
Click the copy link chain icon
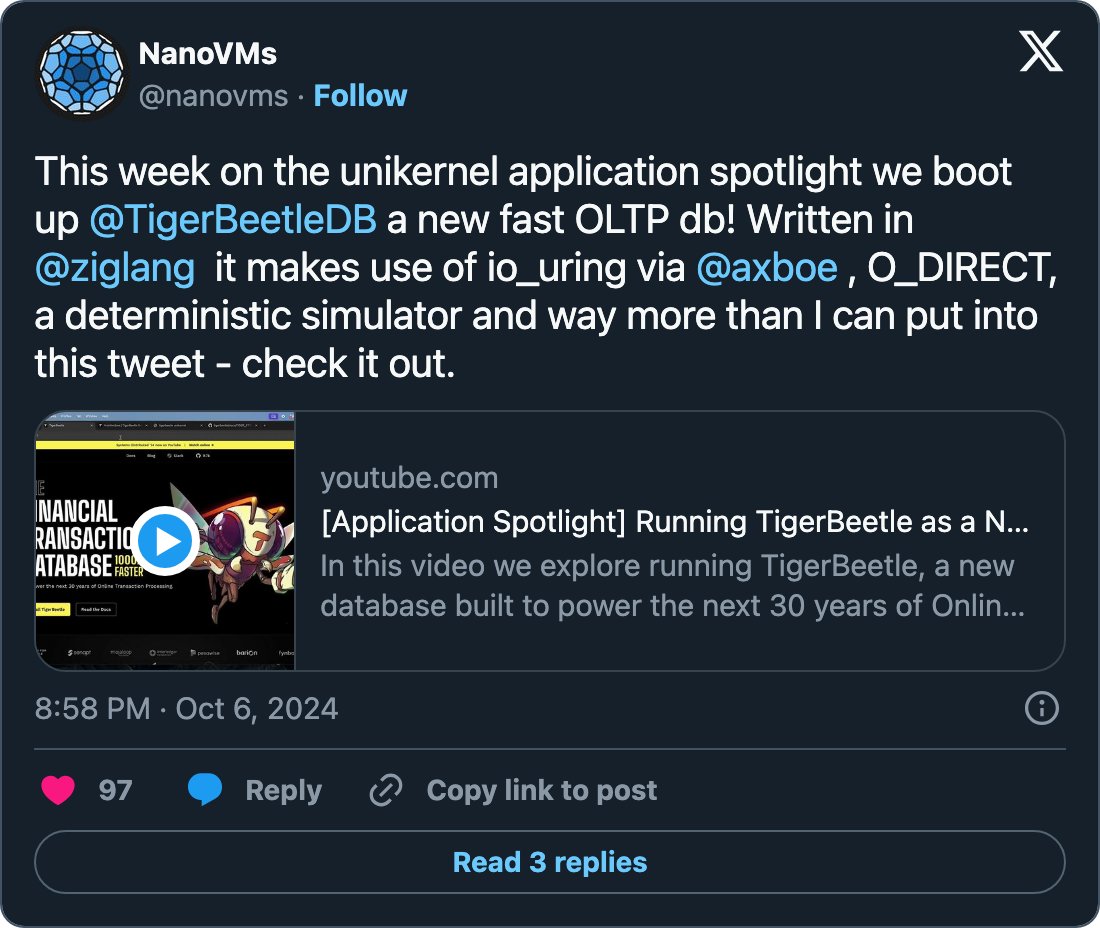(385, 790)
